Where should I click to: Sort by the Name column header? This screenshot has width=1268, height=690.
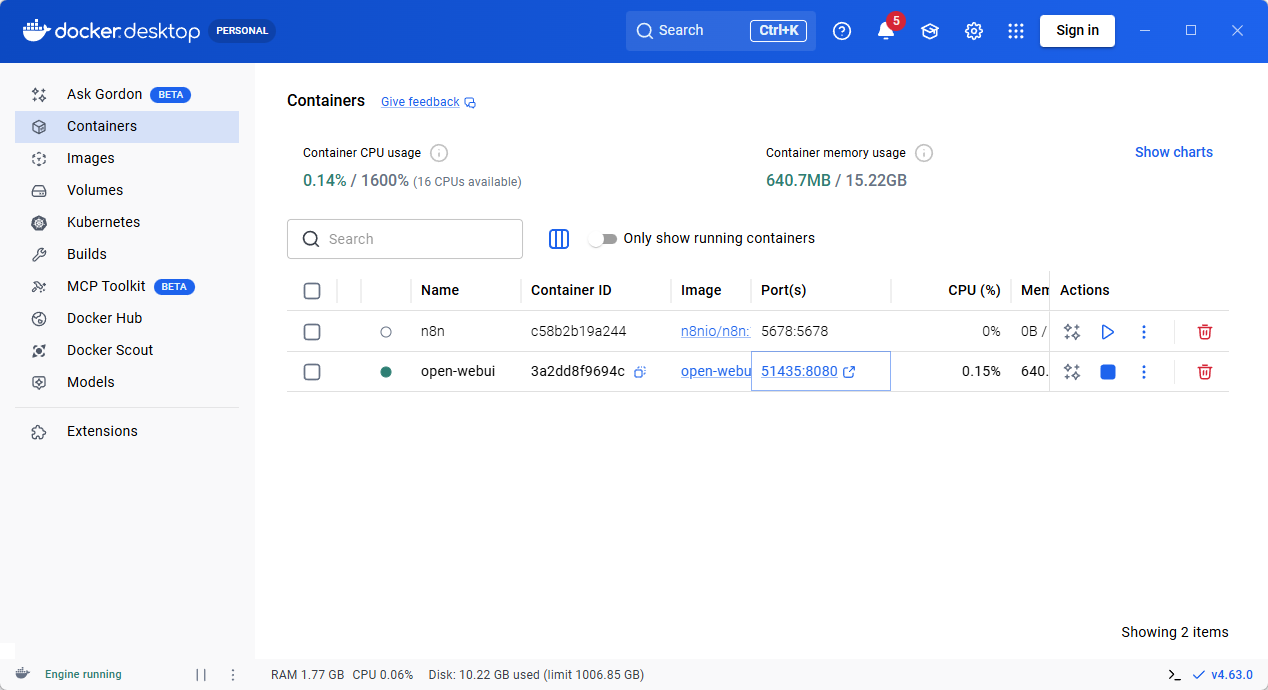click(440, 291)
